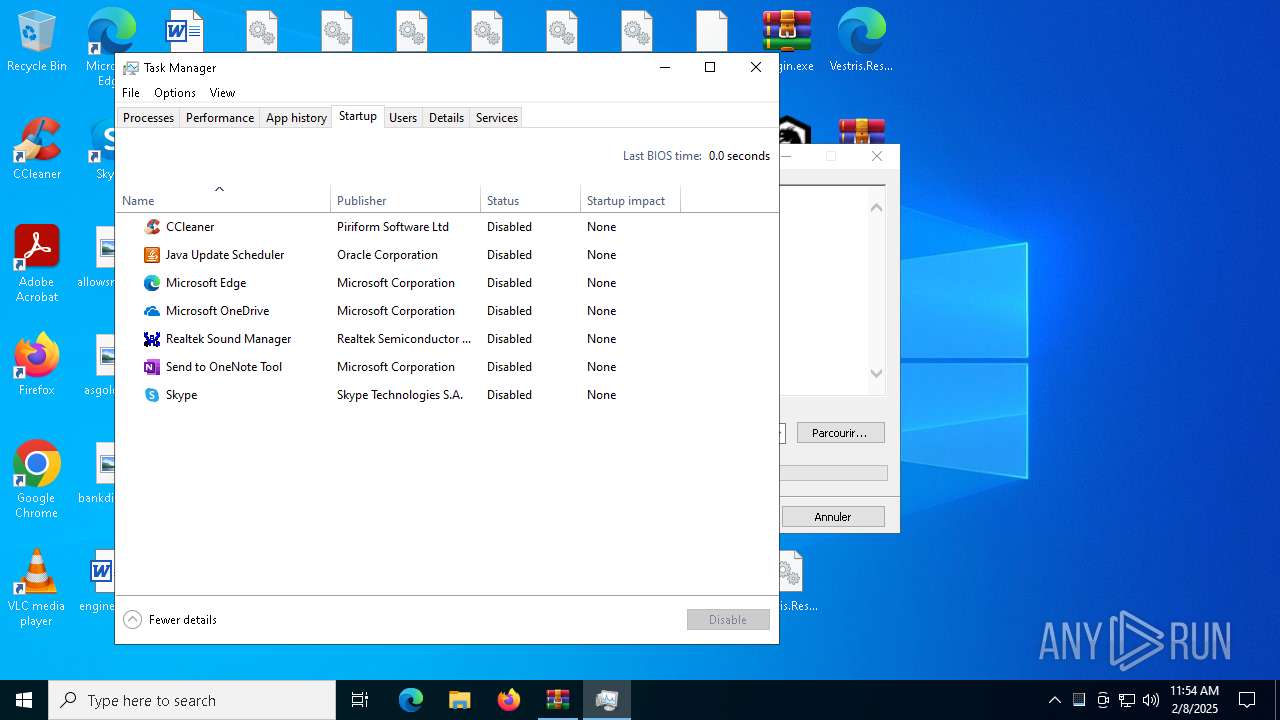
Task: Select the Startup tab
Action: (x=358, y=116)
